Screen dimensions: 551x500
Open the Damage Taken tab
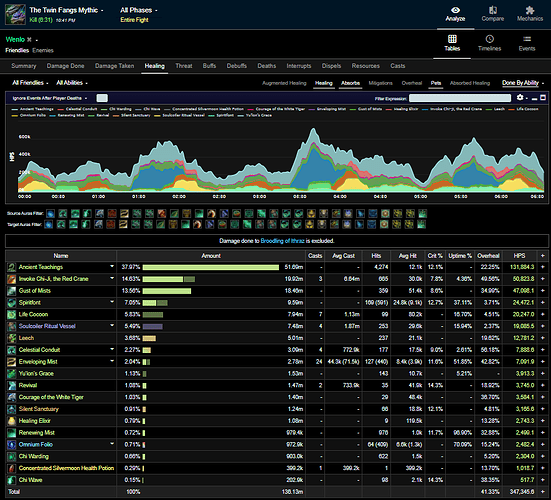[x=114, y=66]
